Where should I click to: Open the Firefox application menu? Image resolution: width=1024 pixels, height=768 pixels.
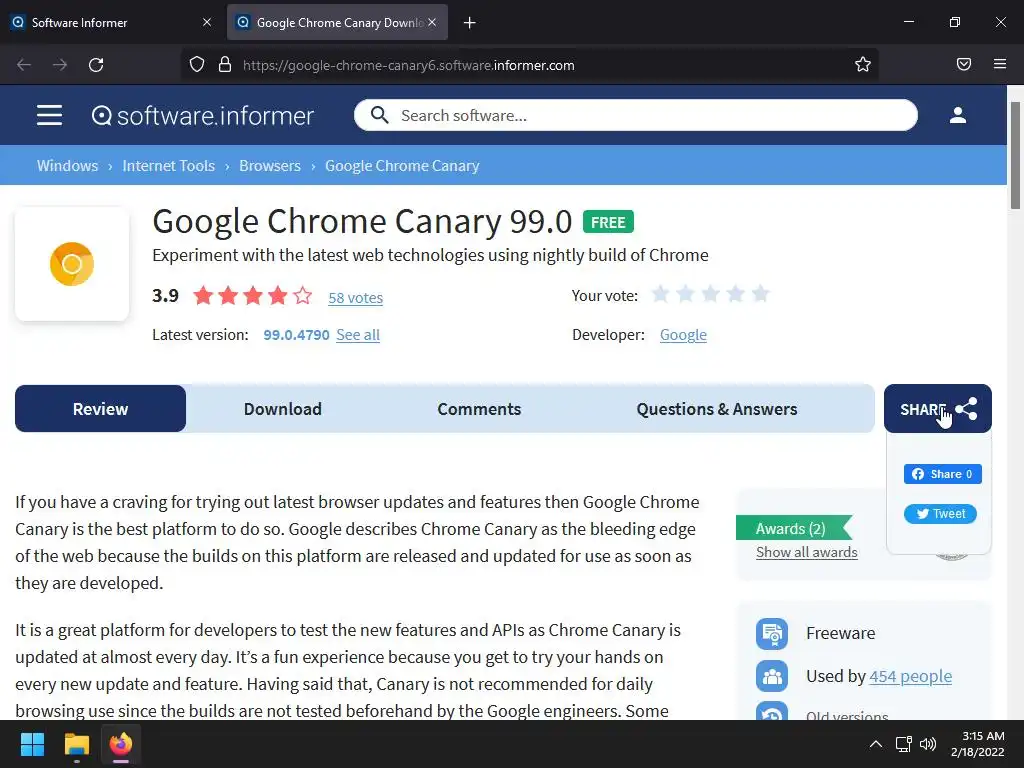point(1000,64)
